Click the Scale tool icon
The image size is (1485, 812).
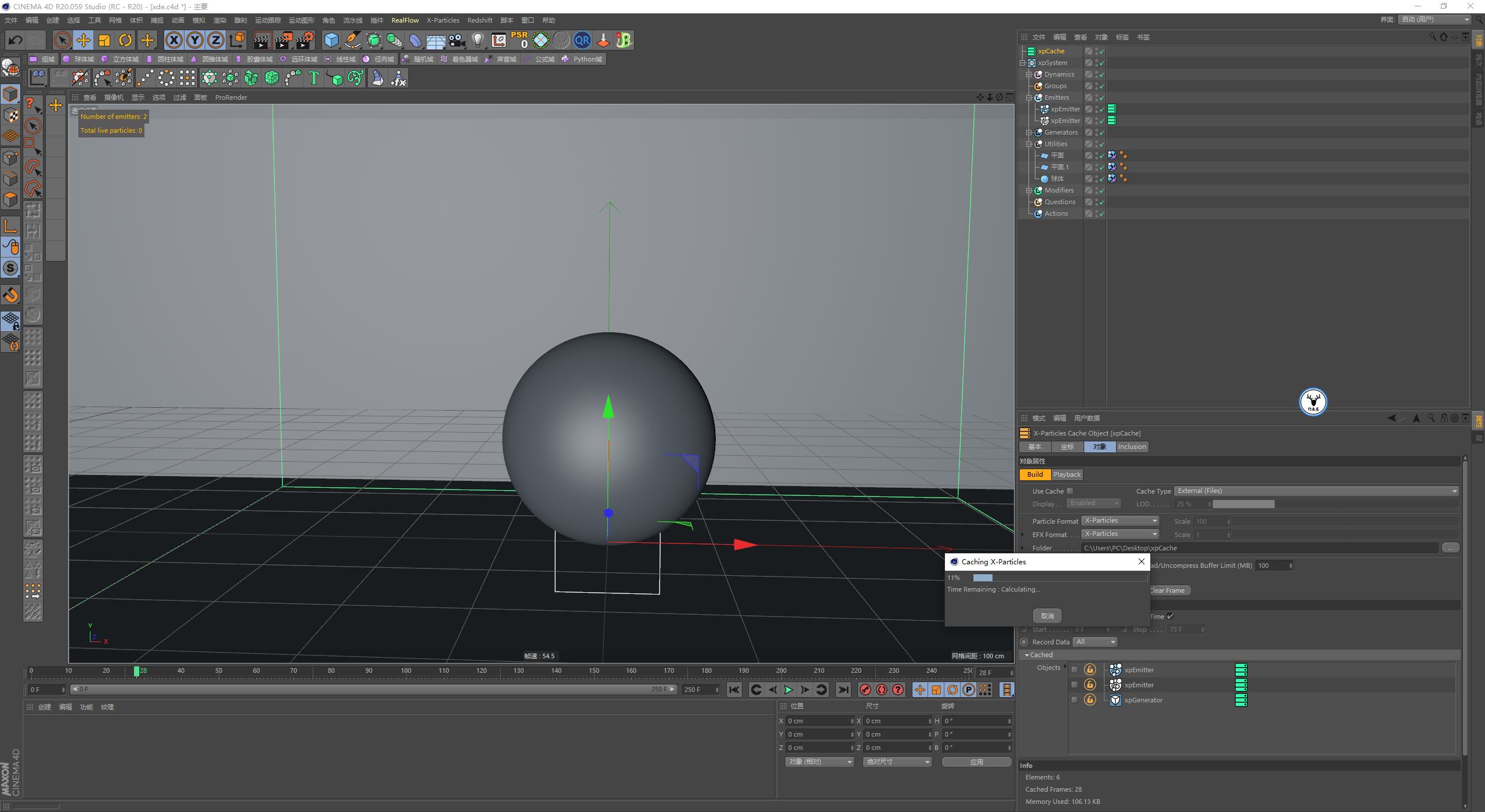pyautogui.click(x=104, y=40)
